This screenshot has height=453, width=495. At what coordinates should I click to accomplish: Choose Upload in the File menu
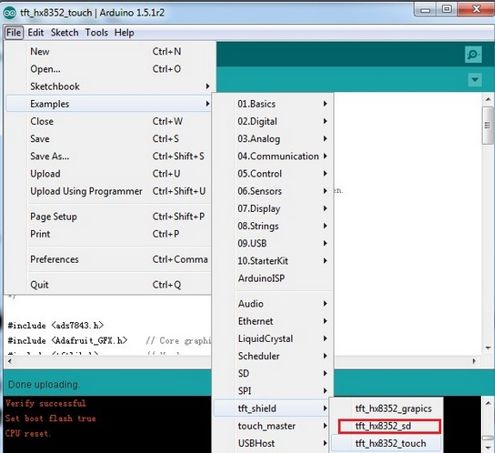click(109, 174)
